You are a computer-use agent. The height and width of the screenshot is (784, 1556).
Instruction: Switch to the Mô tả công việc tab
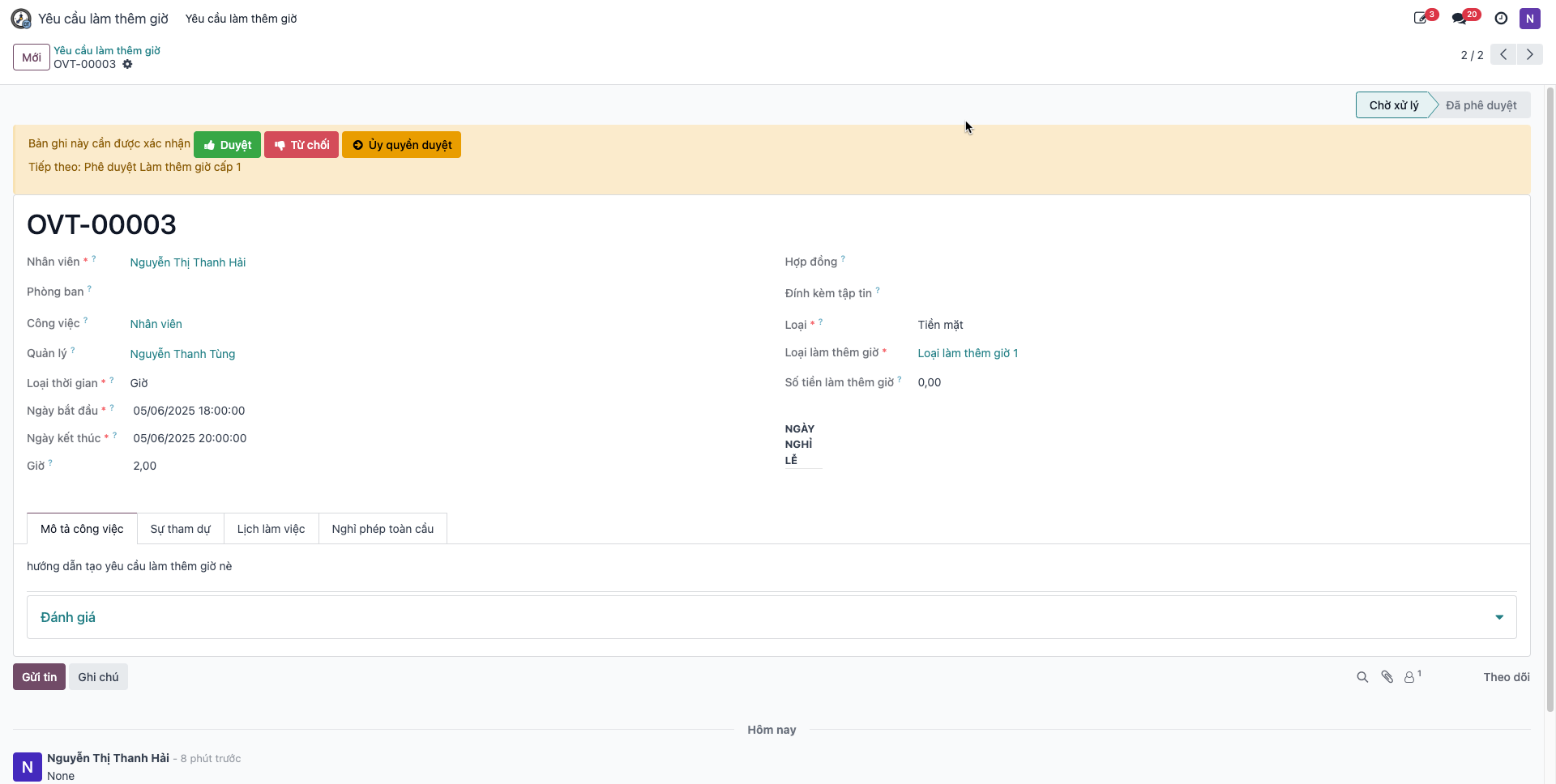click(x=82, y=529)
